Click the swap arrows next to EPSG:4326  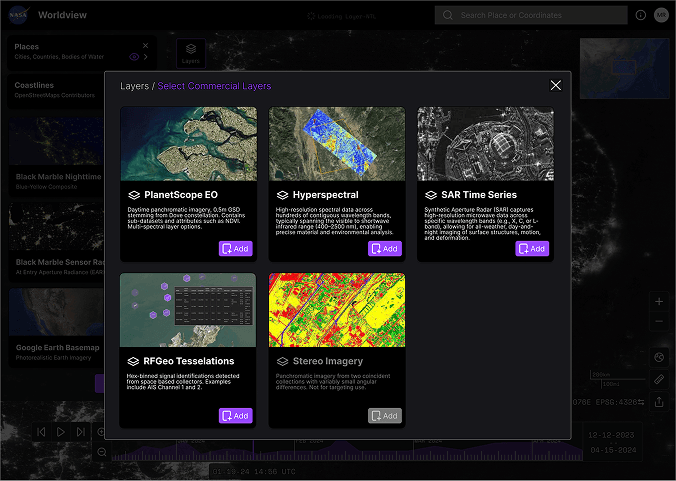(641, 402)
